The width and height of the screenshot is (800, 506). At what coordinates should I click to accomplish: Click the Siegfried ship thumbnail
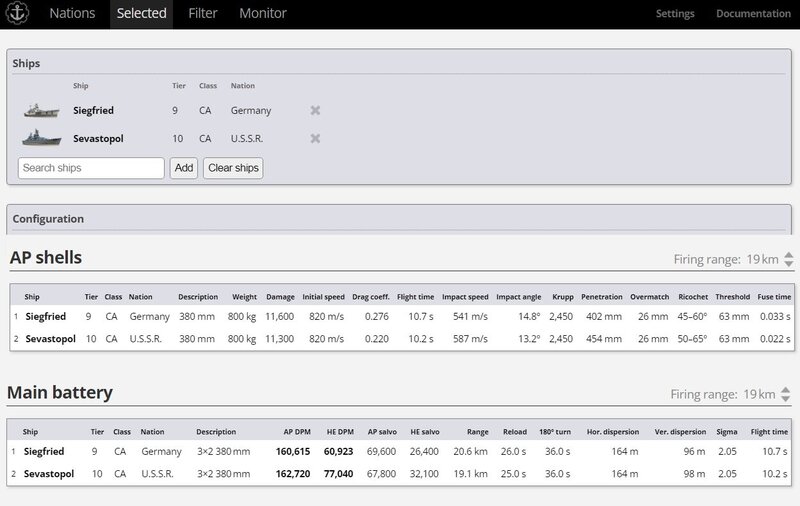click(42, 110)
